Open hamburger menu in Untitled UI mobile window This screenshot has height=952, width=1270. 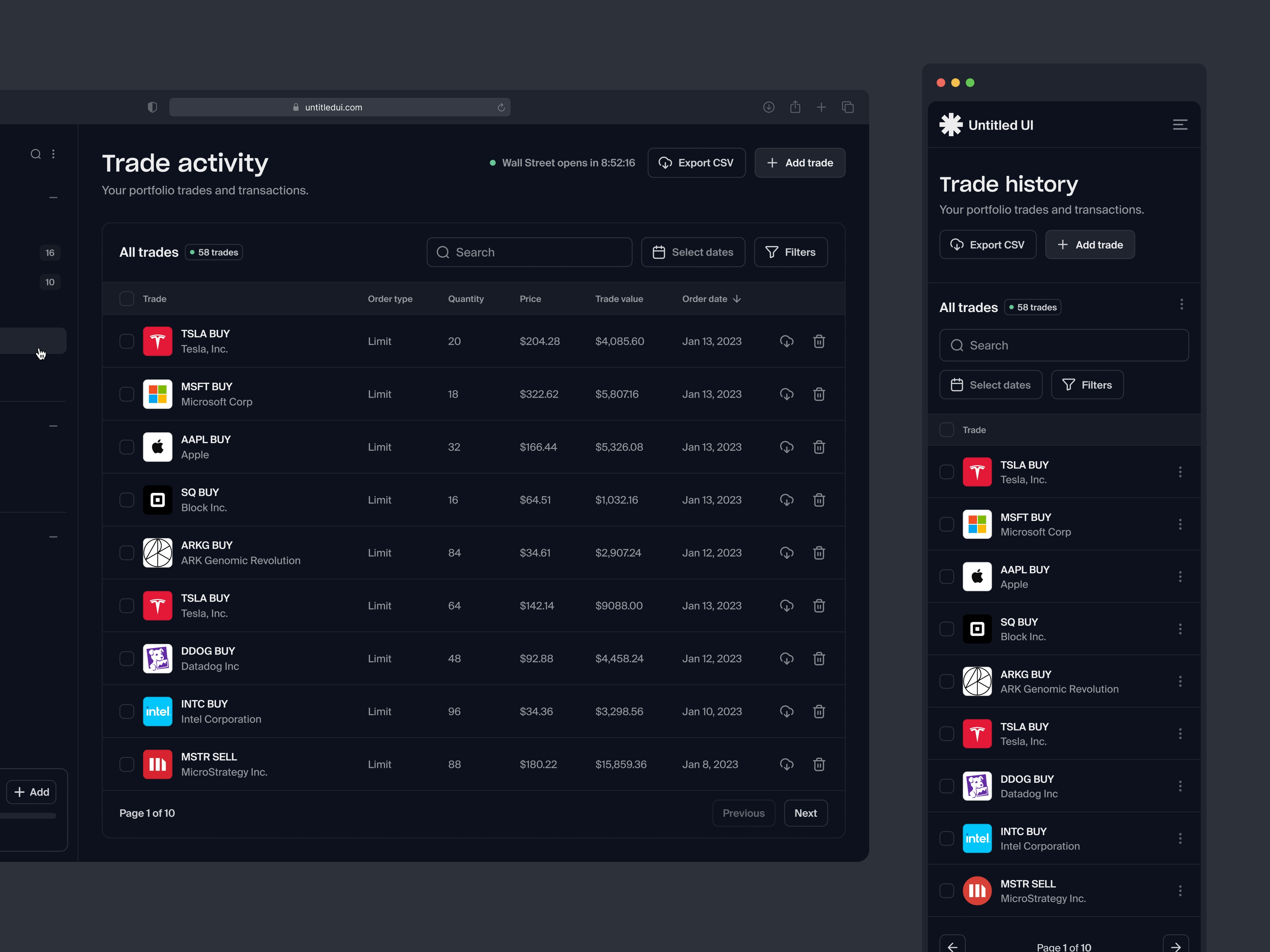point(1180,125)
